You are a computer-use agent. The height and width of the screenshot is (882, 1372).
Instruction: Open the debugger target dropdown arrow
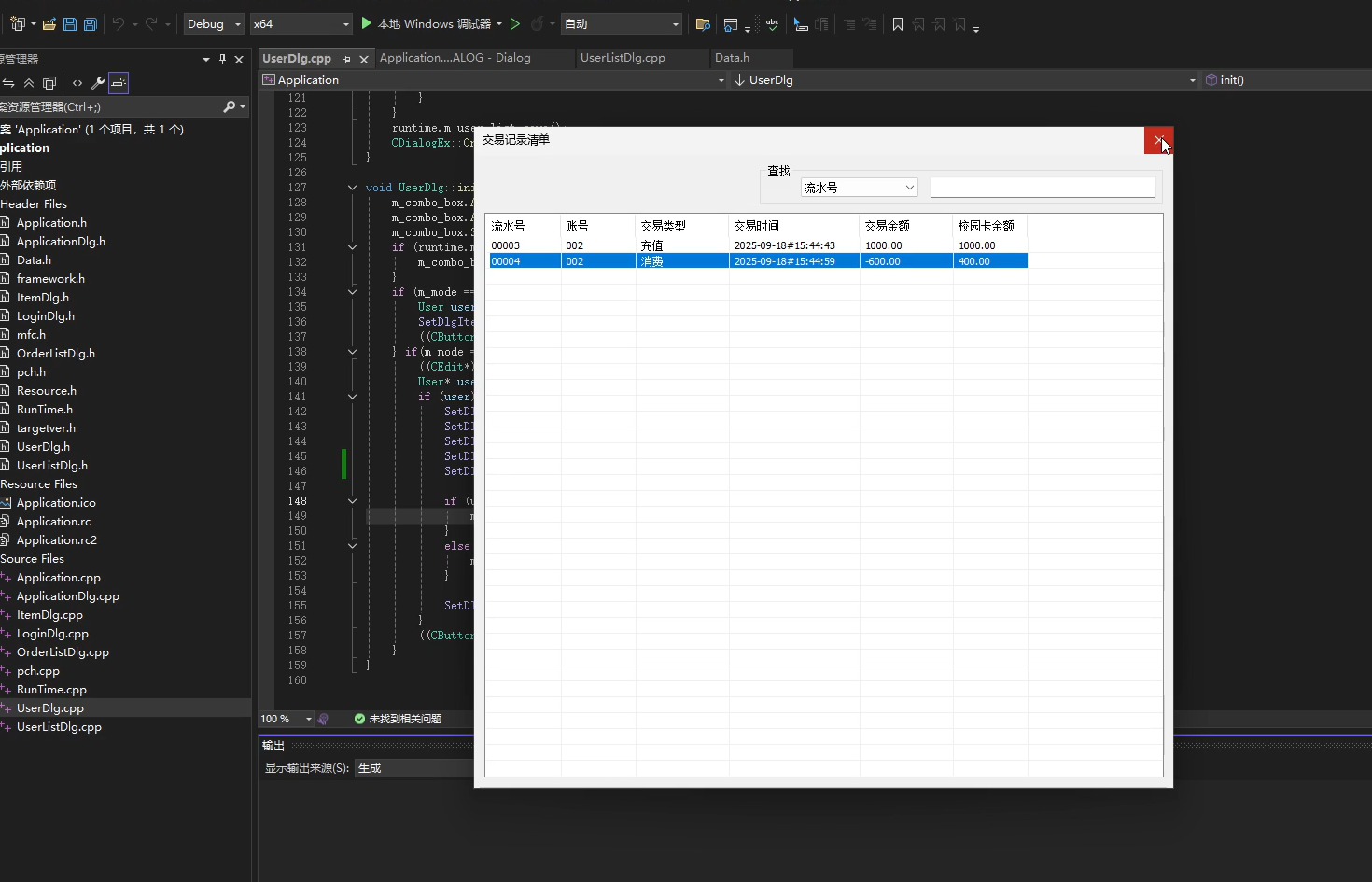[x=499, y=23]
